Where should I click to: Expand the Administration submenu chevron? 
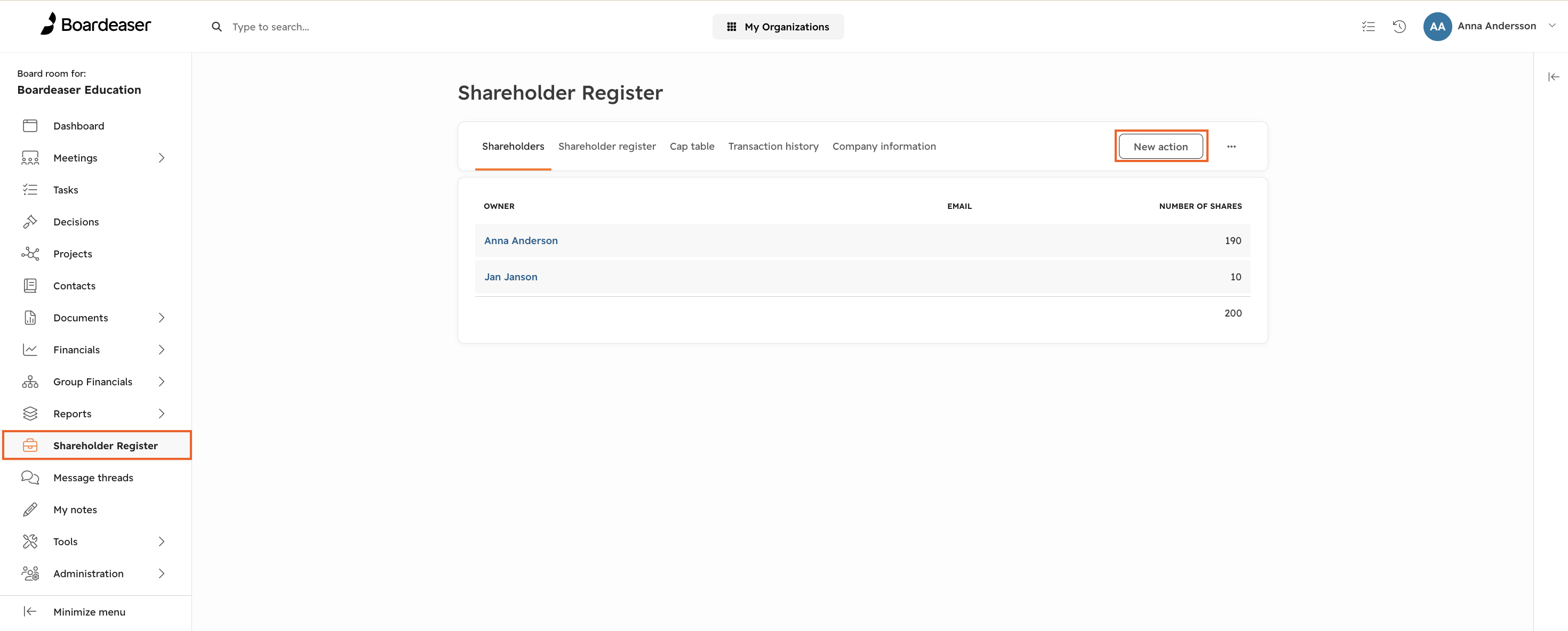[x=161, y=574]
